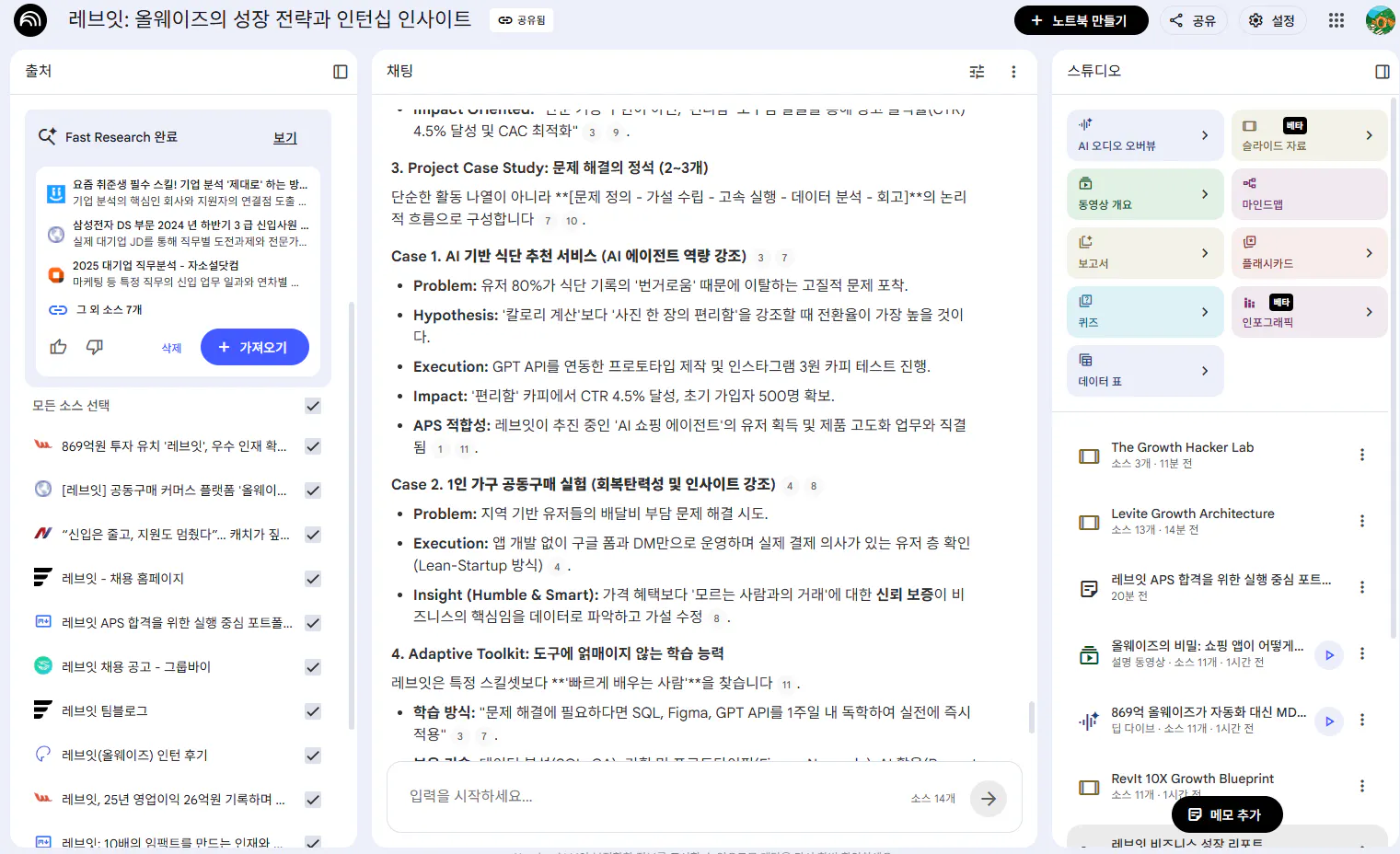Open options menu for 올웨이즈의 비밀 video

pyautogui.click(x=1362, y=653)
